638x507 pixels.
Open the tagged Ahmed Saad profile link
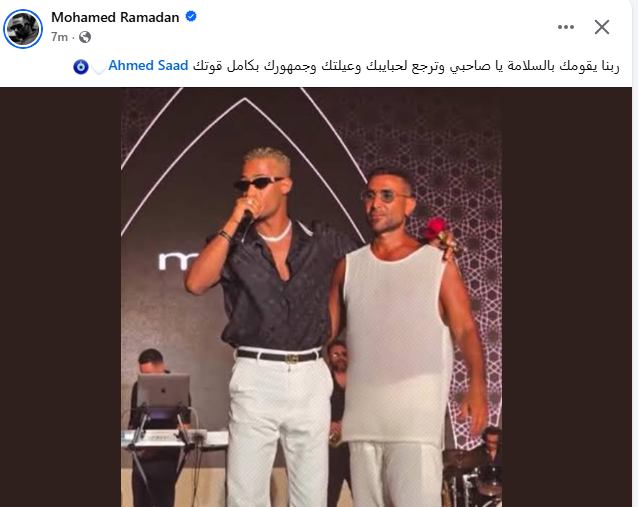148,66
